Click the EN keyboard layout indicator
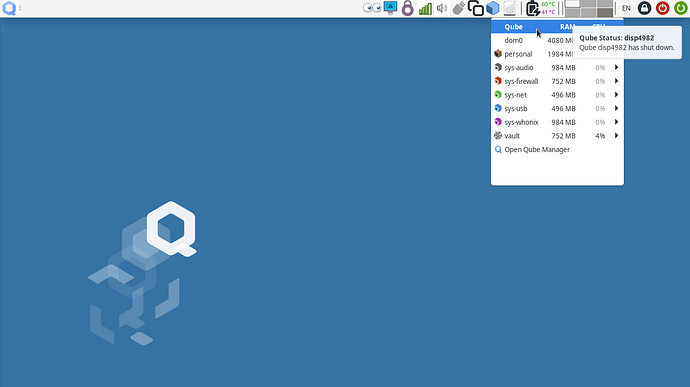This screenshot has height=387, width=690. 626,8
